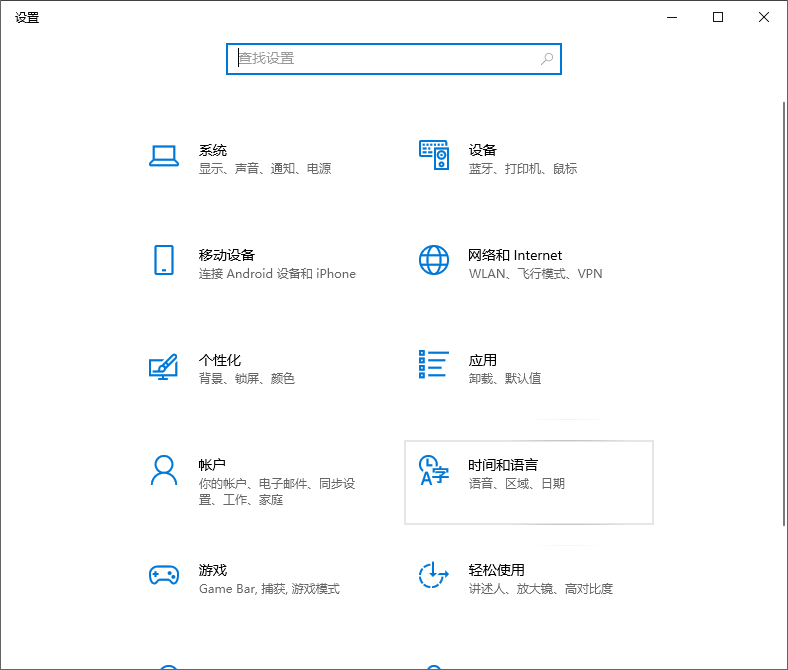Click the text WLAN、飞行模式、VPN
Screen dimensions: 788x670
[535, 273]
